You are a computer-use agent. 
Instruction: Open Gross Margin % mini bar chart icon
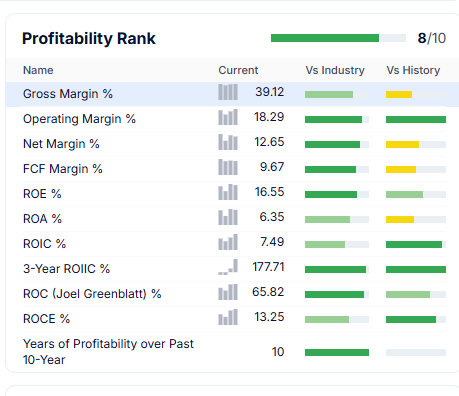point(228,92)
